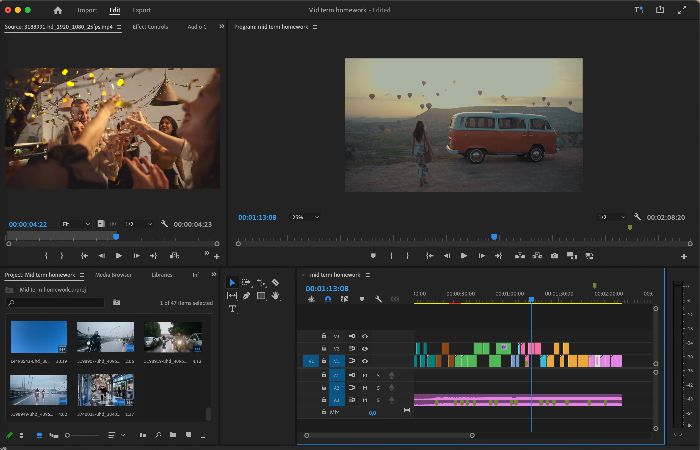
Task: Toggle lock on V3 track
Action: click(324, 336)
